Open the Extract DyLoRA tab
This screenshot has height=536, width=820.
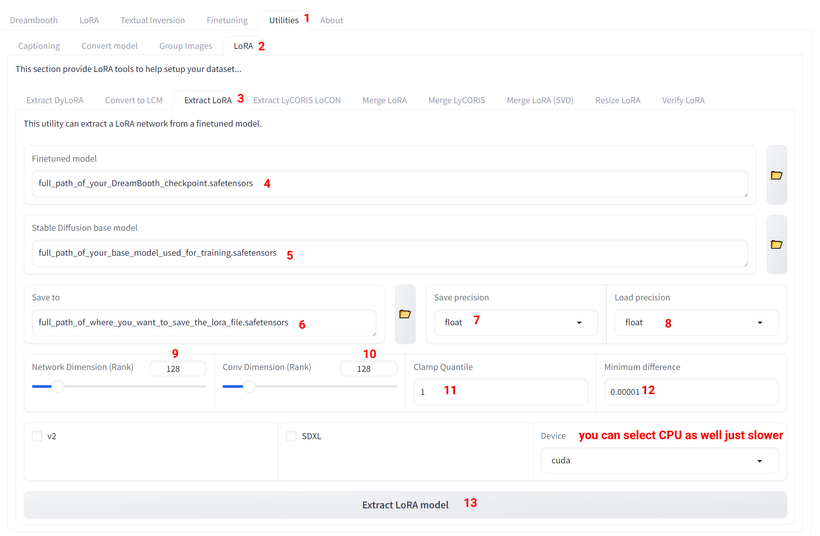[55, 100]
